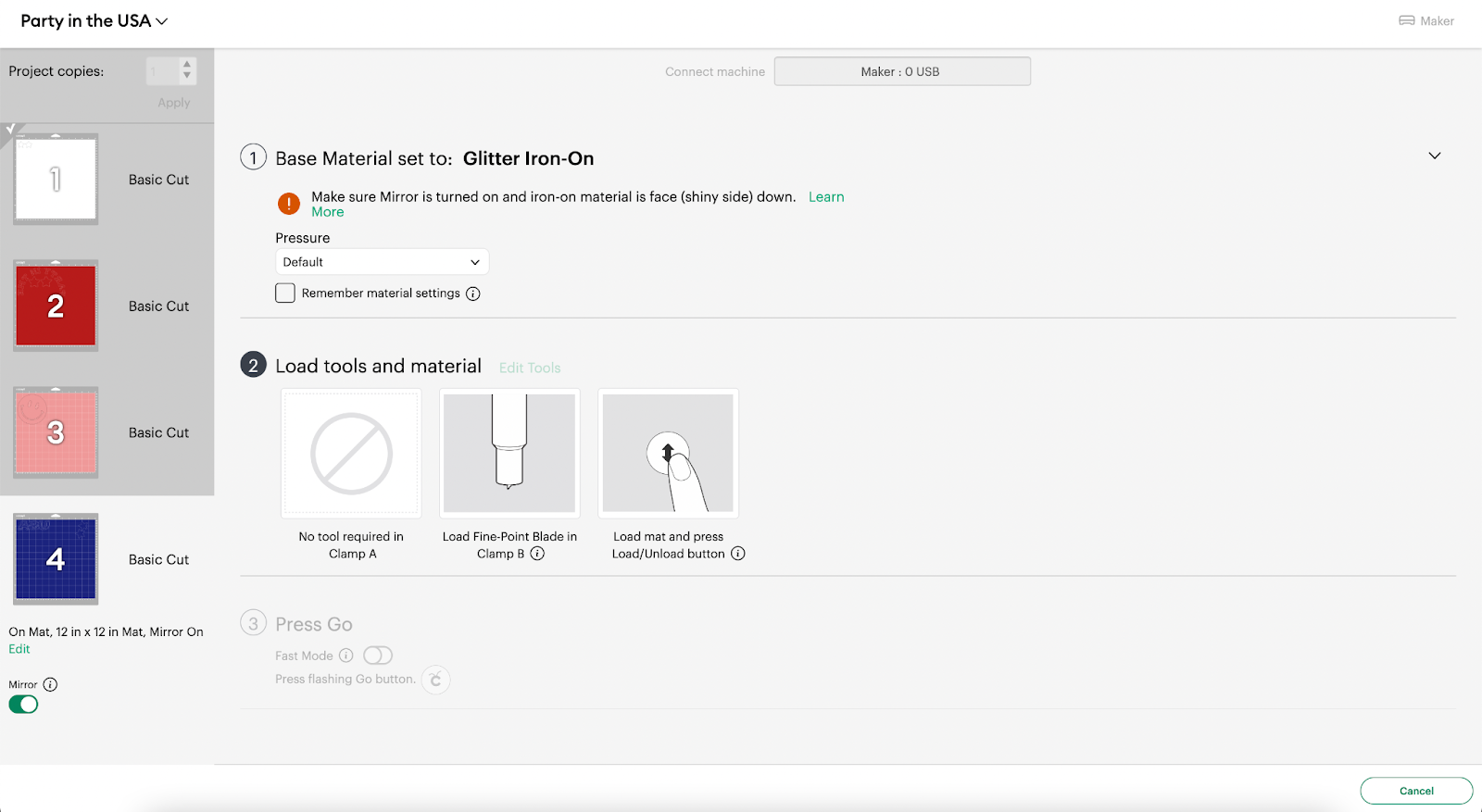Click the Project copies number field
This screenshot has width=1482, height=812.
(162, 71)
